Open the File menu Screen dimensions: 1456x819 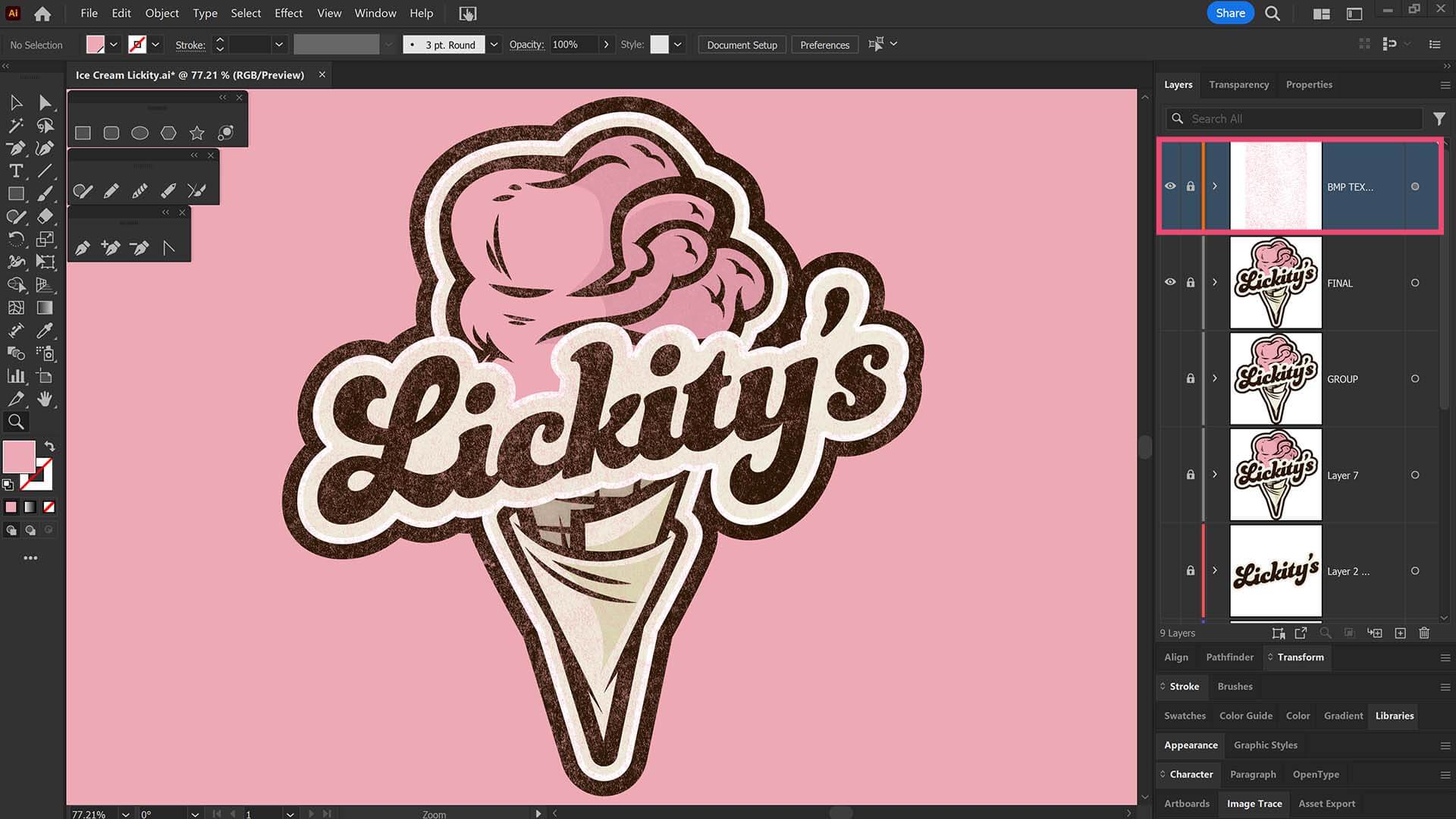point(89,14)
